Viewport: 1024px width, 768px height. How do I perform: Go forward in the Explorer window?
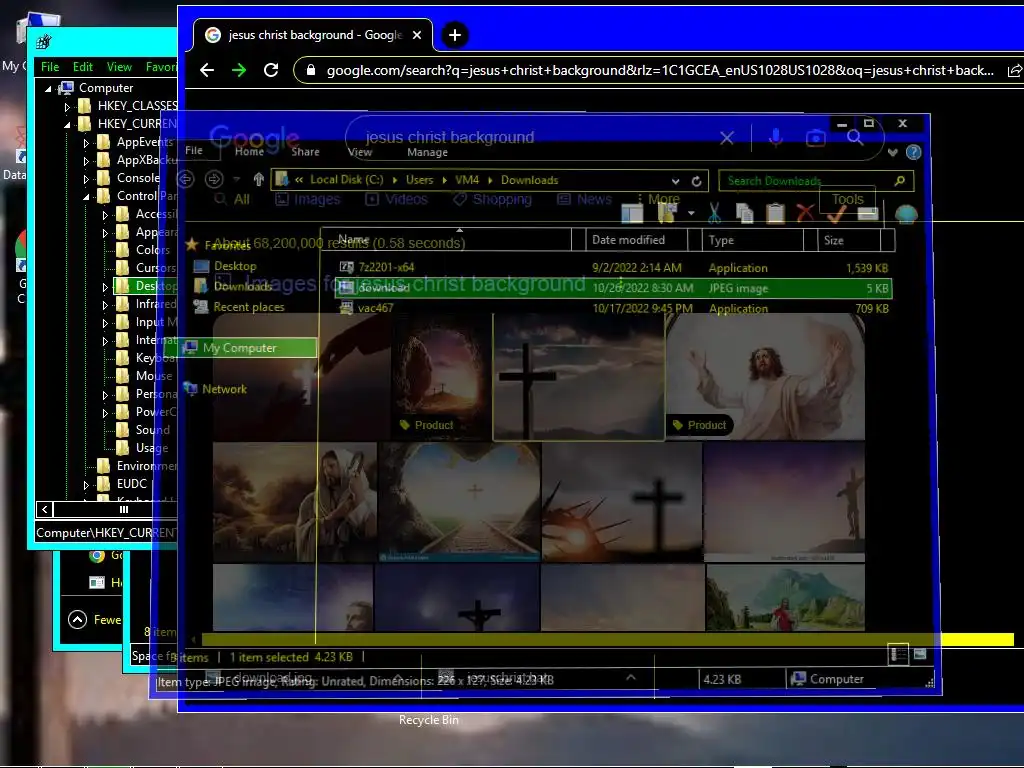click(214, 179)
